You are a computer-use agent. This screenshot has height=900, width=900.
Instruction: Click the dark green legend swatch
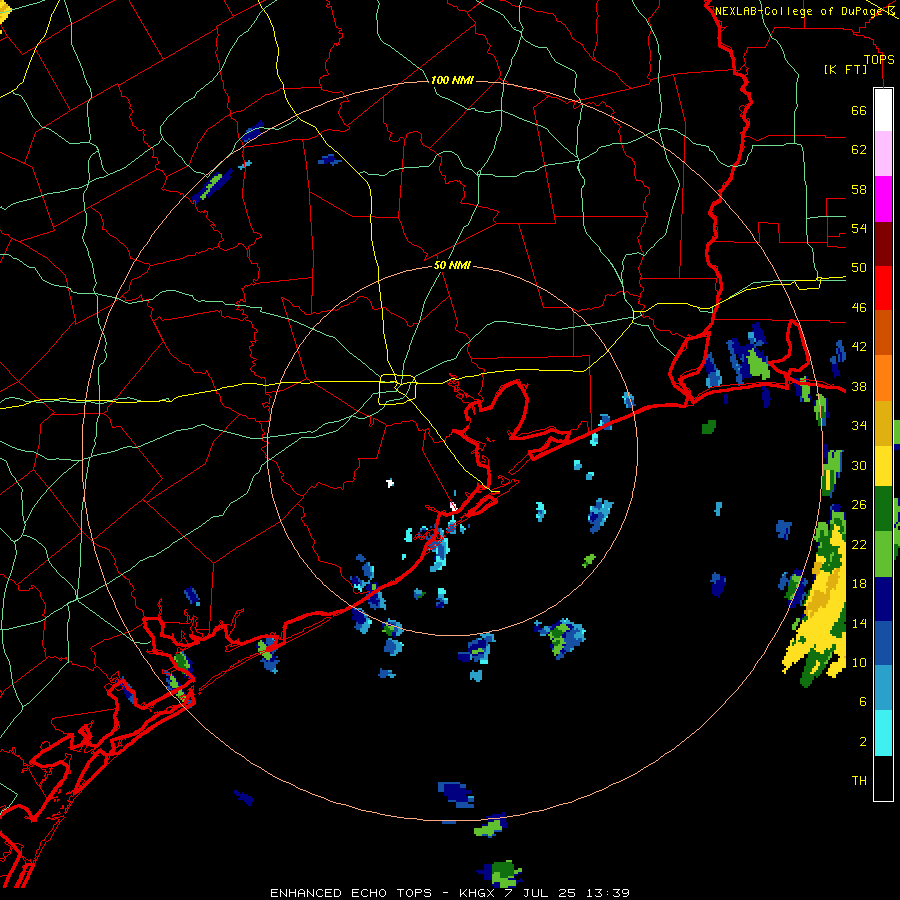(x=883, y=509)
